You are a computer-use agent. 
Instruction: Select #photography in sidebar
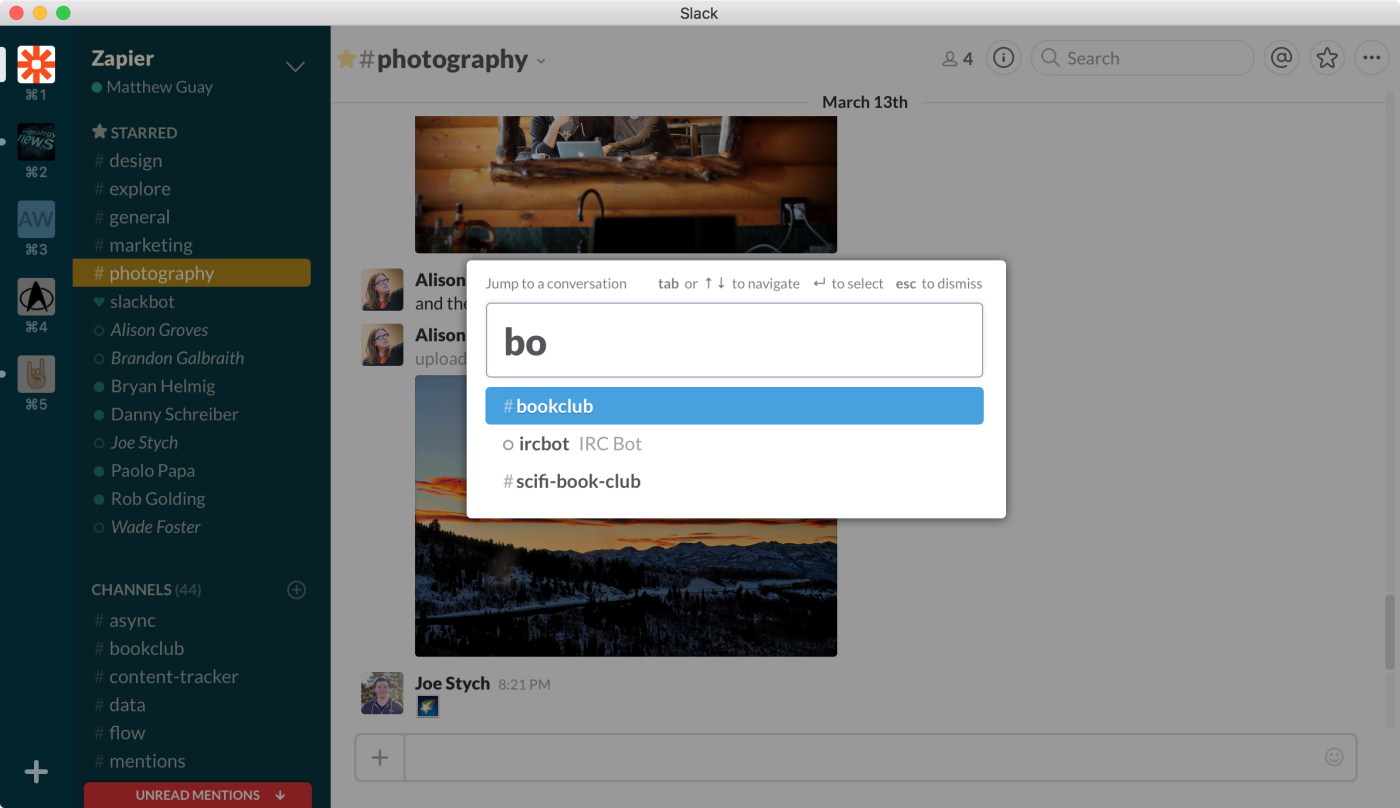tap(192, 273)
